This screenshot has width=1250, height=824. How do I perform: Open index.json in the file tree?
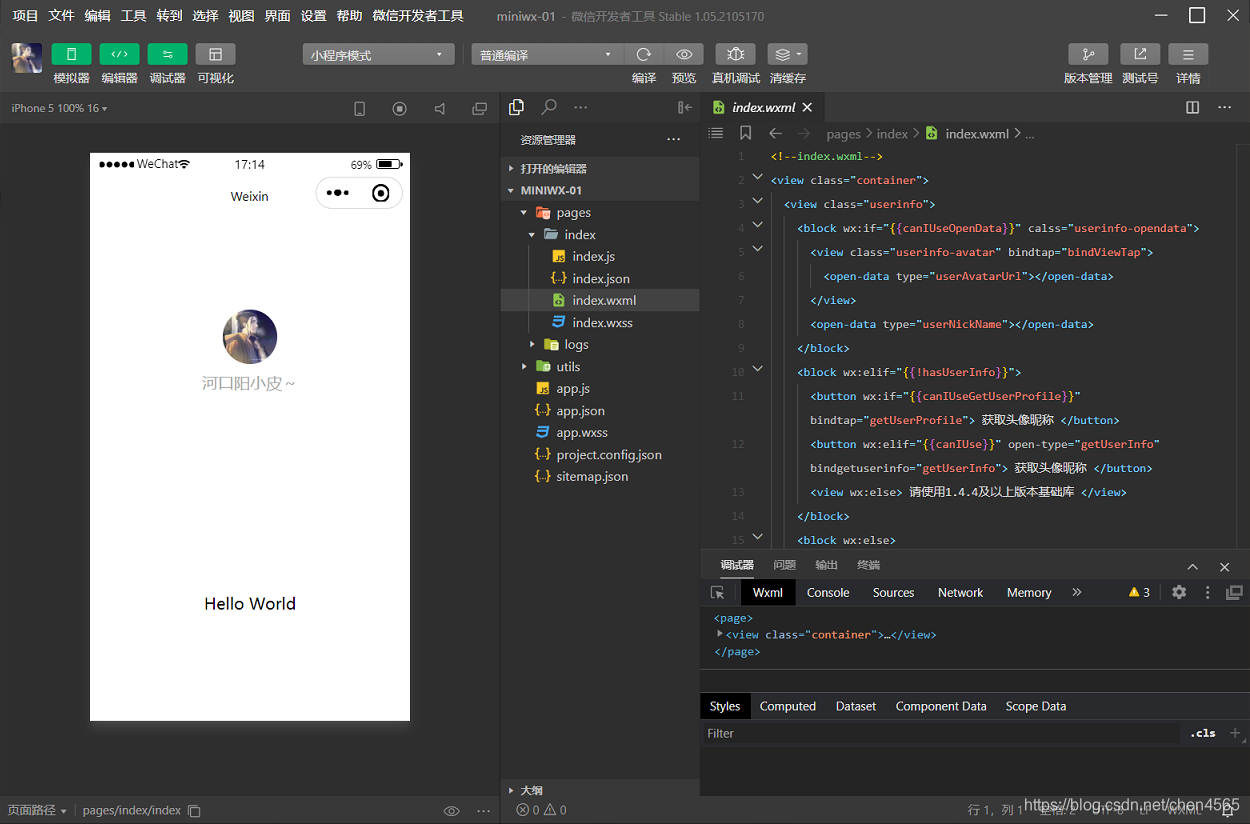coord(600,279)
